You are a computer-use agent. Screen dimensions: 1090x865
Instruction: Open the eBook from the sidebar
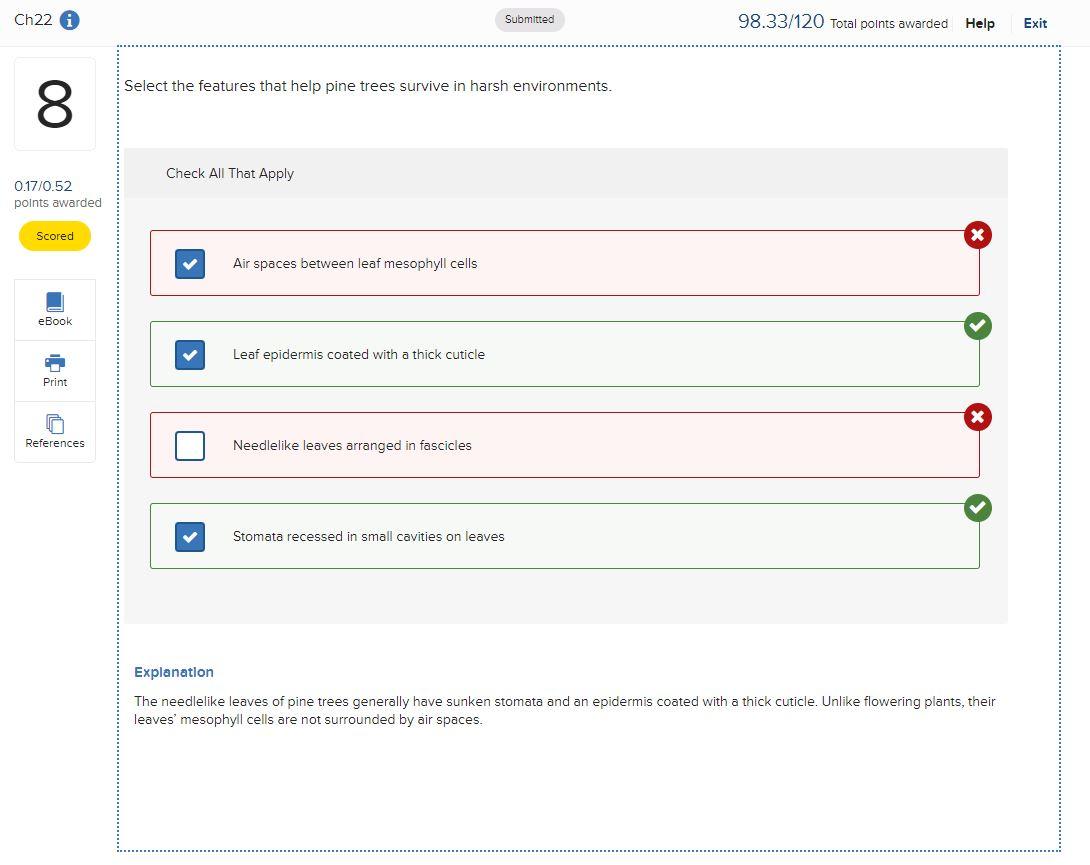point(54,308)
